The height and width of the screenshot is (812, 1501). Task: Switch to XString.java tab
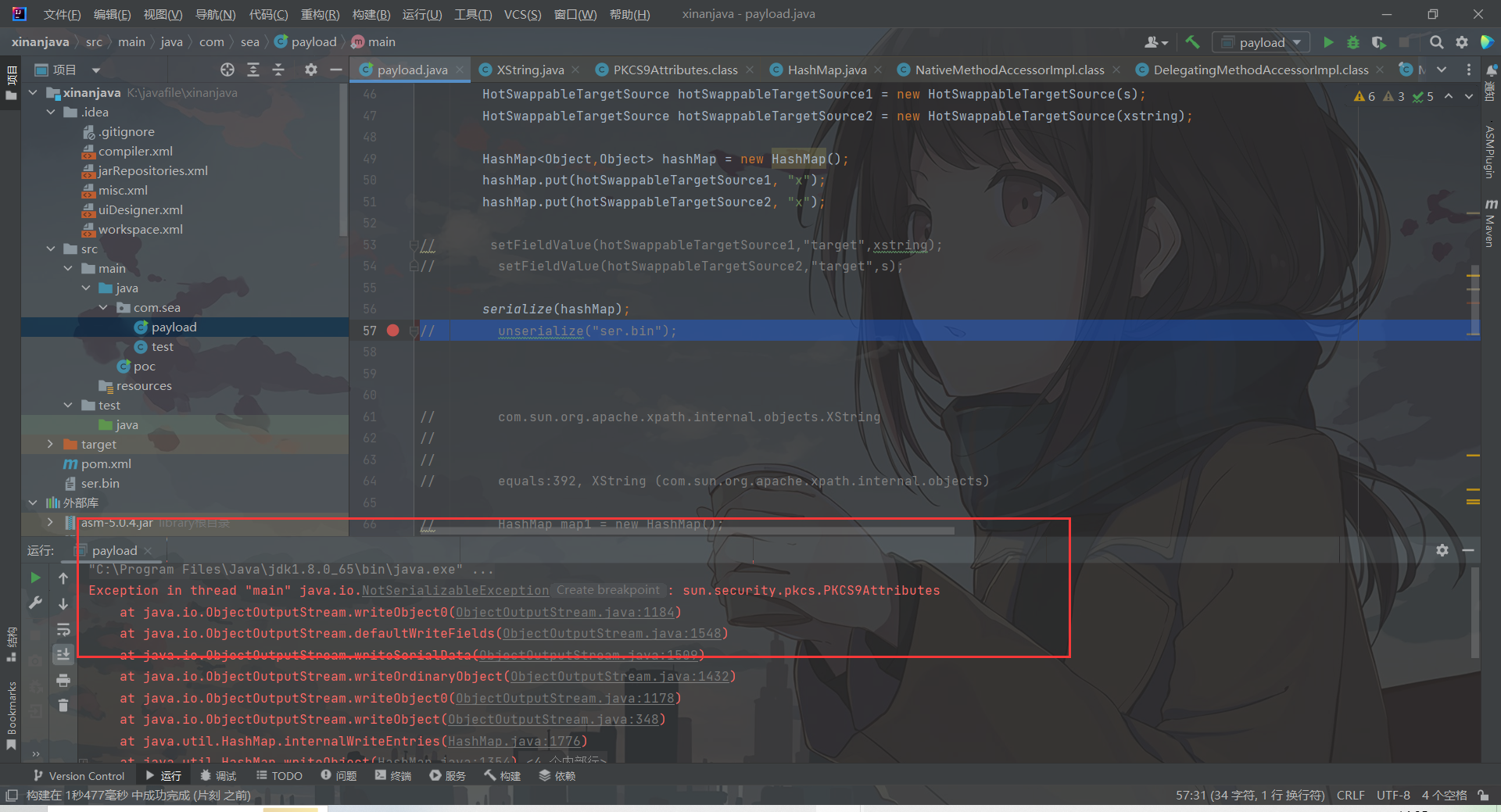pos(529,70)
